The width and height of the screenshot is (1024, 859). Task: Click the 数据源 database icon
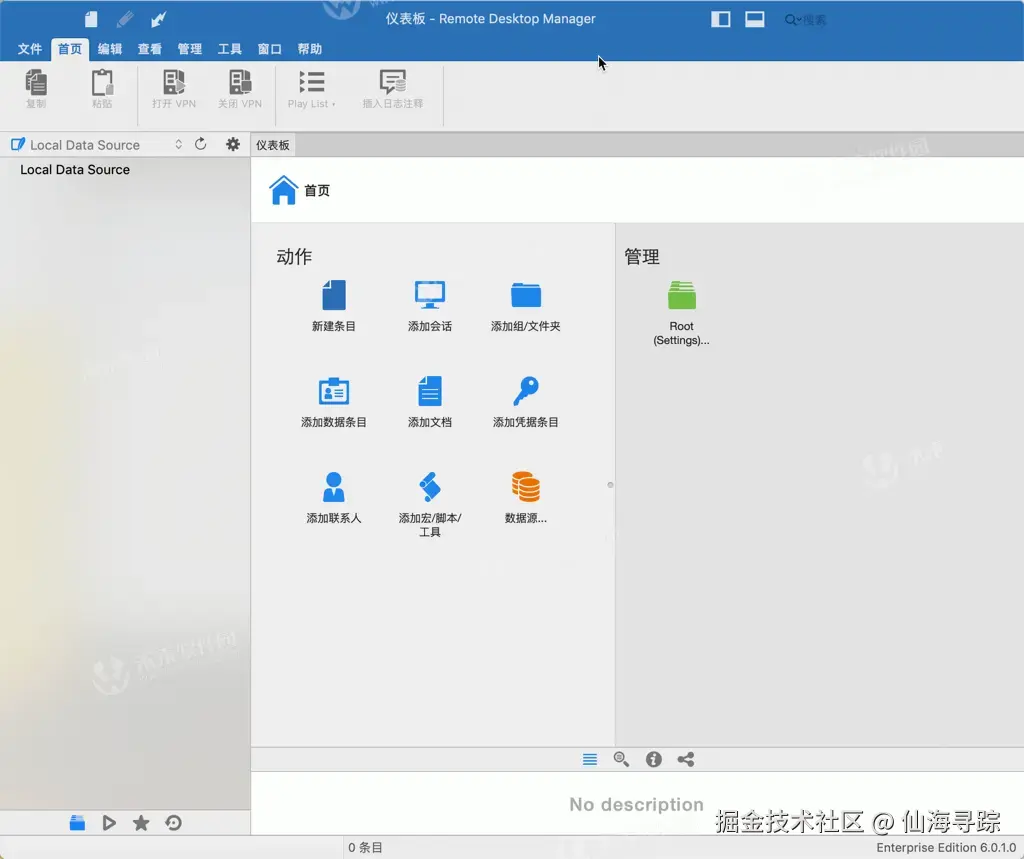pyautogui.click(x=526, y=487)
